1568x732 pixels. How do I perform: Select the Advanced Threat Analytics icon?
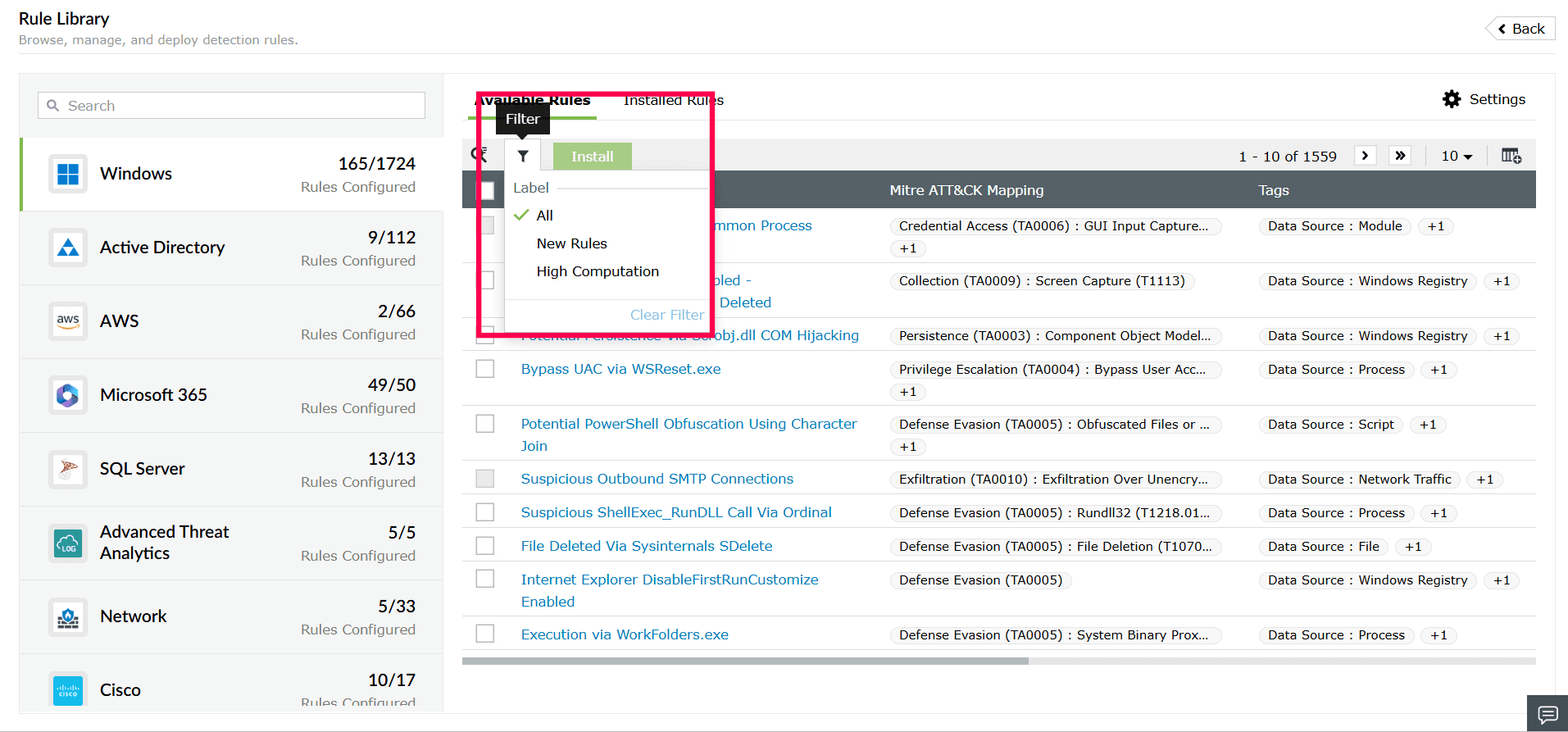click(68, 543)
